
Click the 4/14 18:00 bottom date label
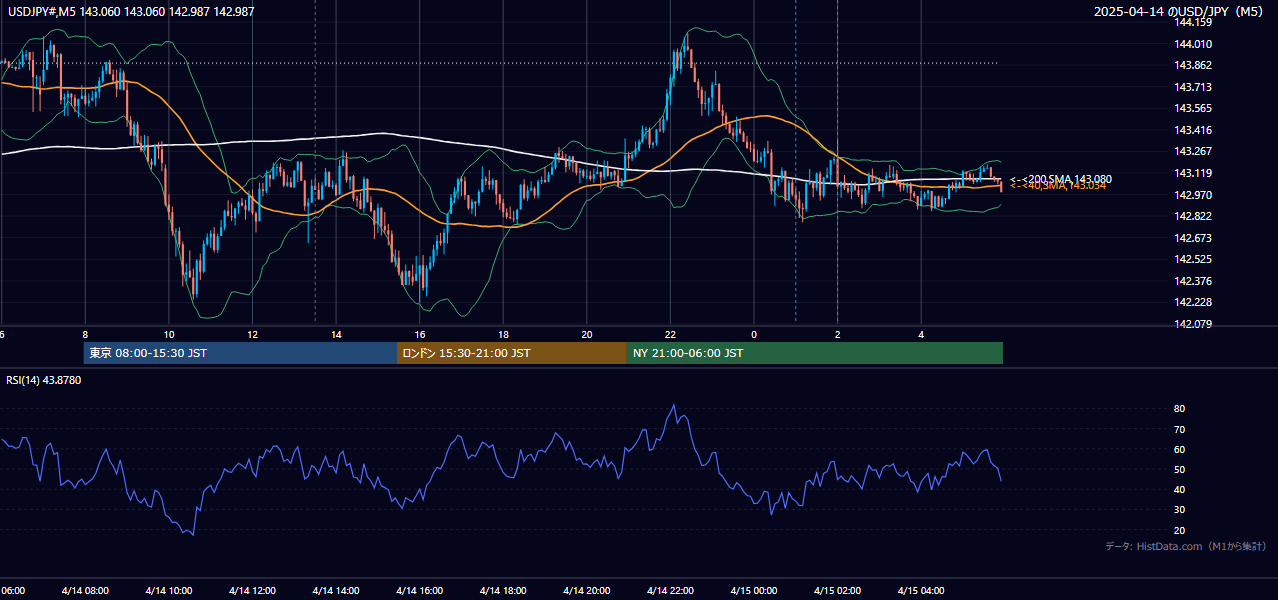[503, 591]
